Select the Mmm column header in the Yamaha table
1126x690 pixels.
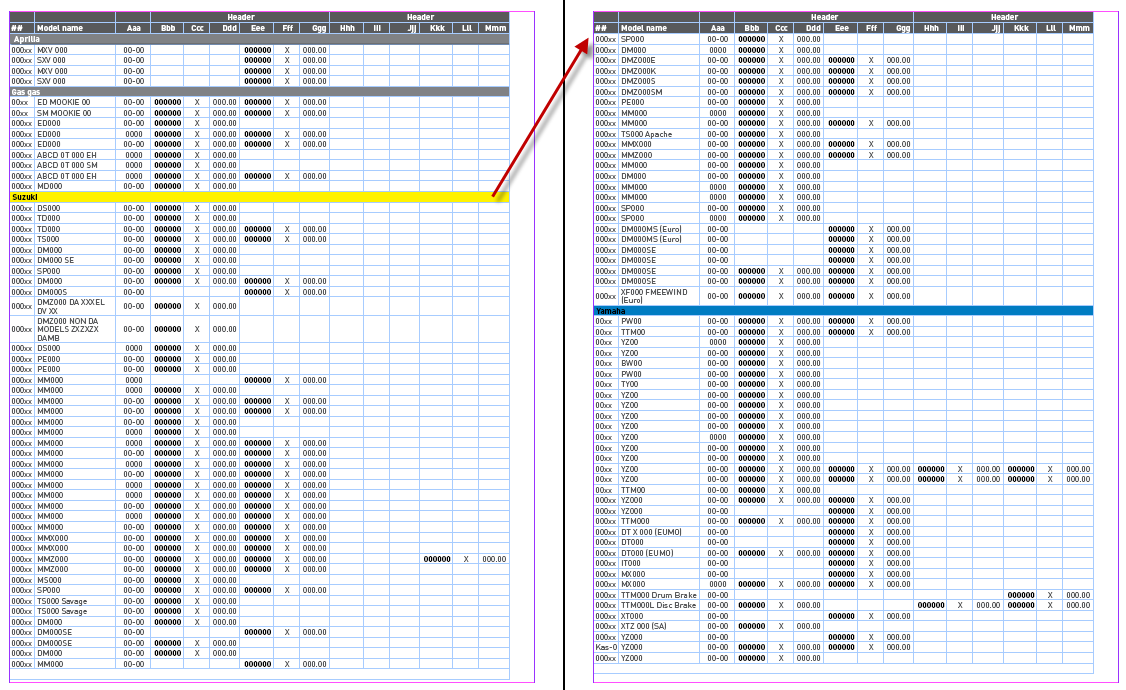tap(1078, 28)
